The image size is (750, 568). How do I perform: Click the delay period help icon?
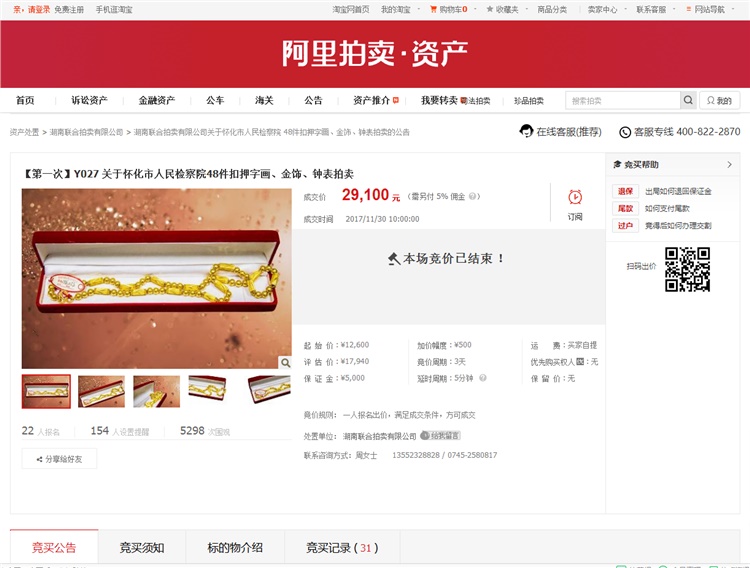(x=483, y=378)
